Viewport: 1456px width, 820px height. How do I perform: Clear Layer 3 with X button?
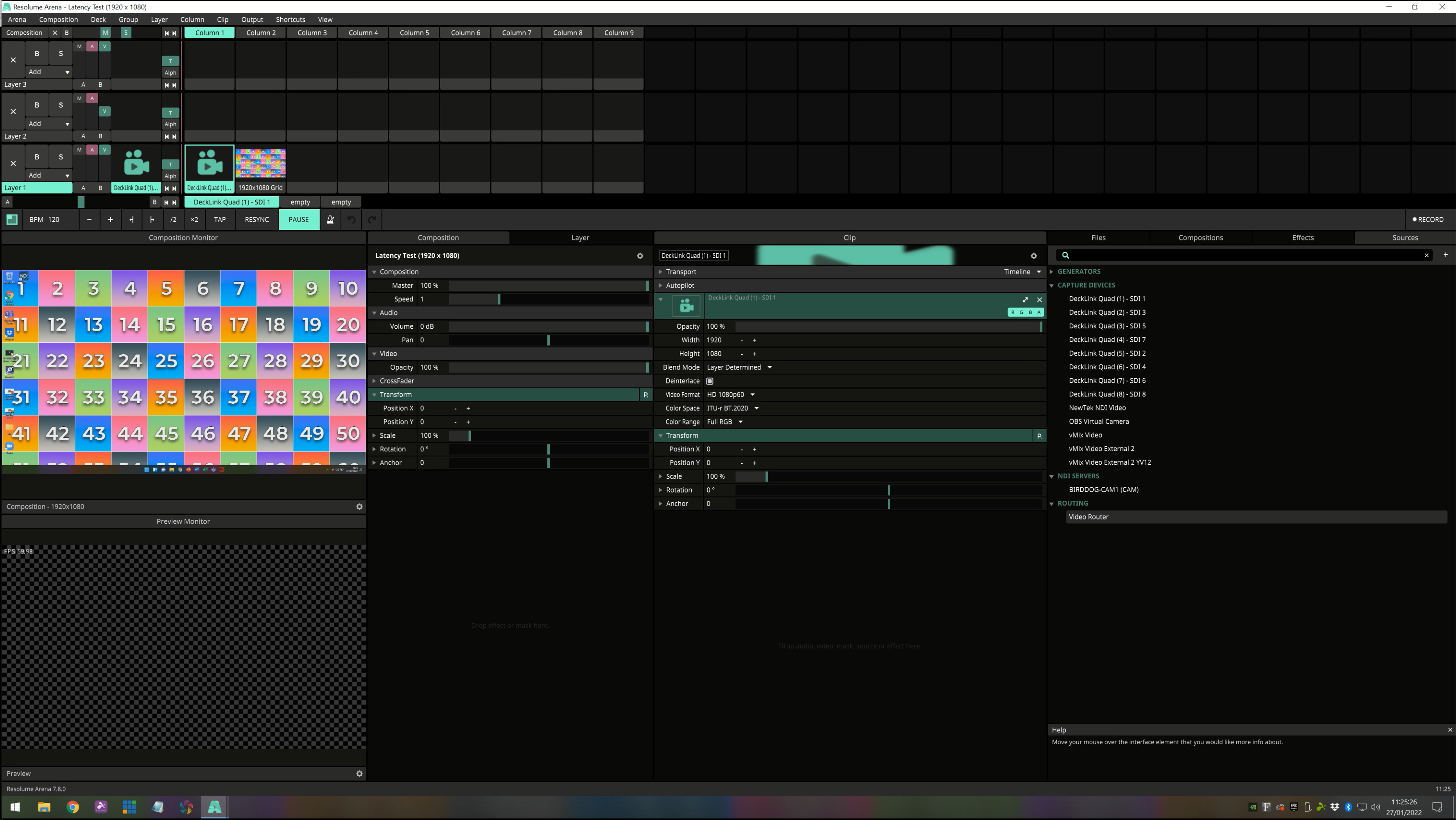click(x=13, y=60)
